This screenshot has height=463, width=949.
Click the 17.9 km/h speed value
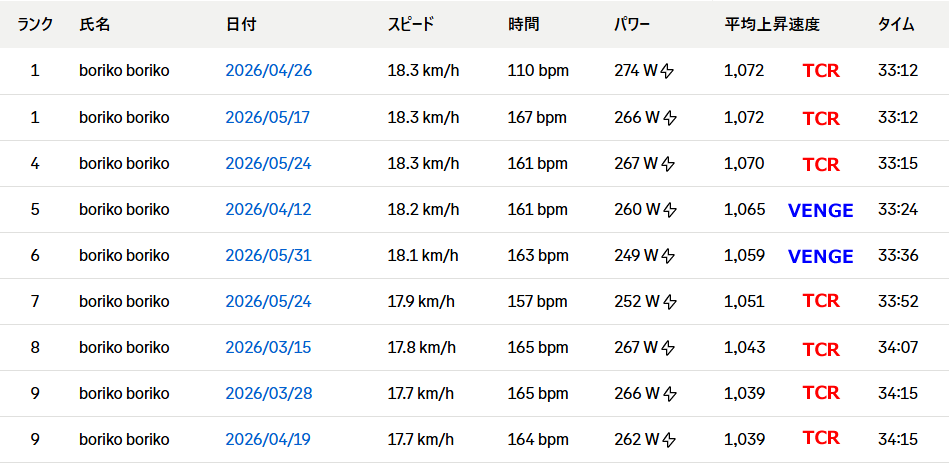click(421, 301)
